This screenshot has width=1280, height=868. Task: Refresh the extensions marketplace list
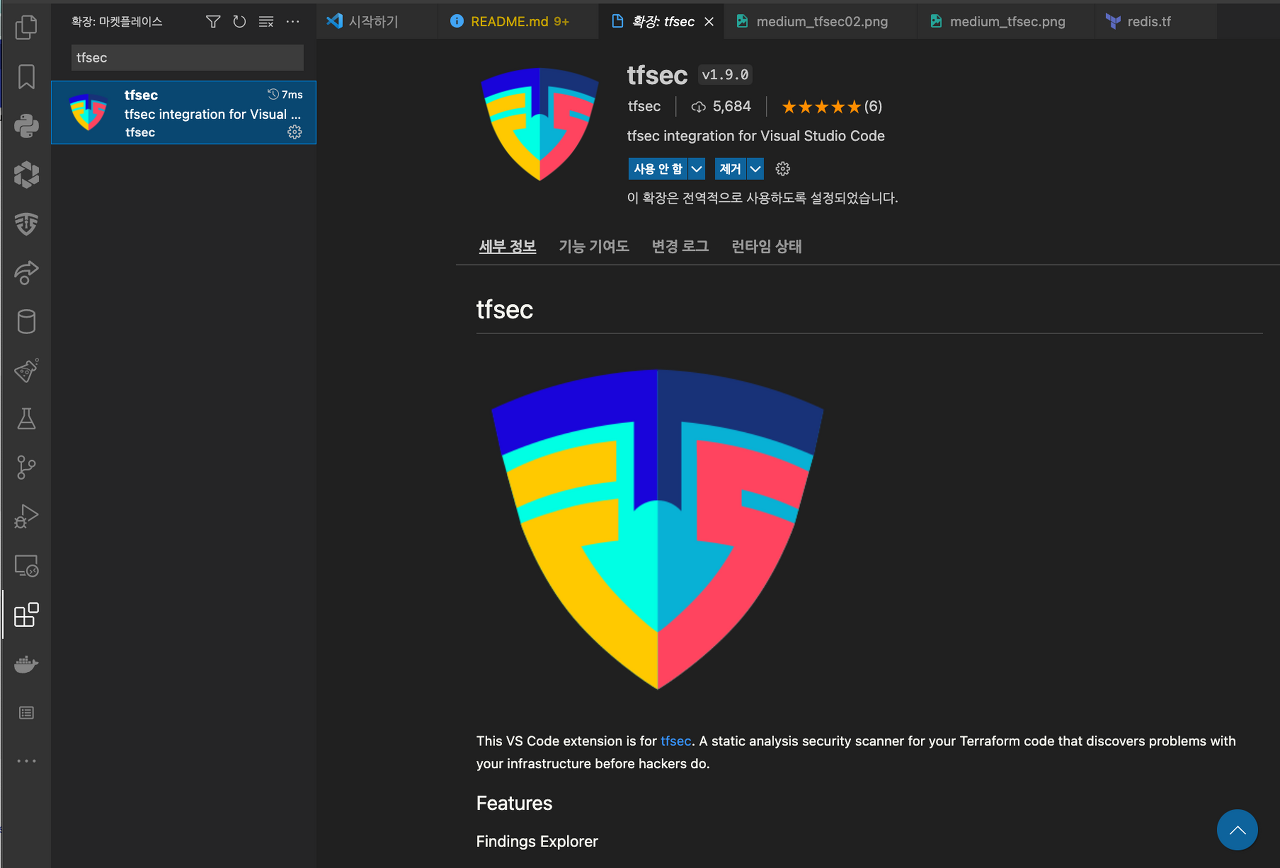239,21
